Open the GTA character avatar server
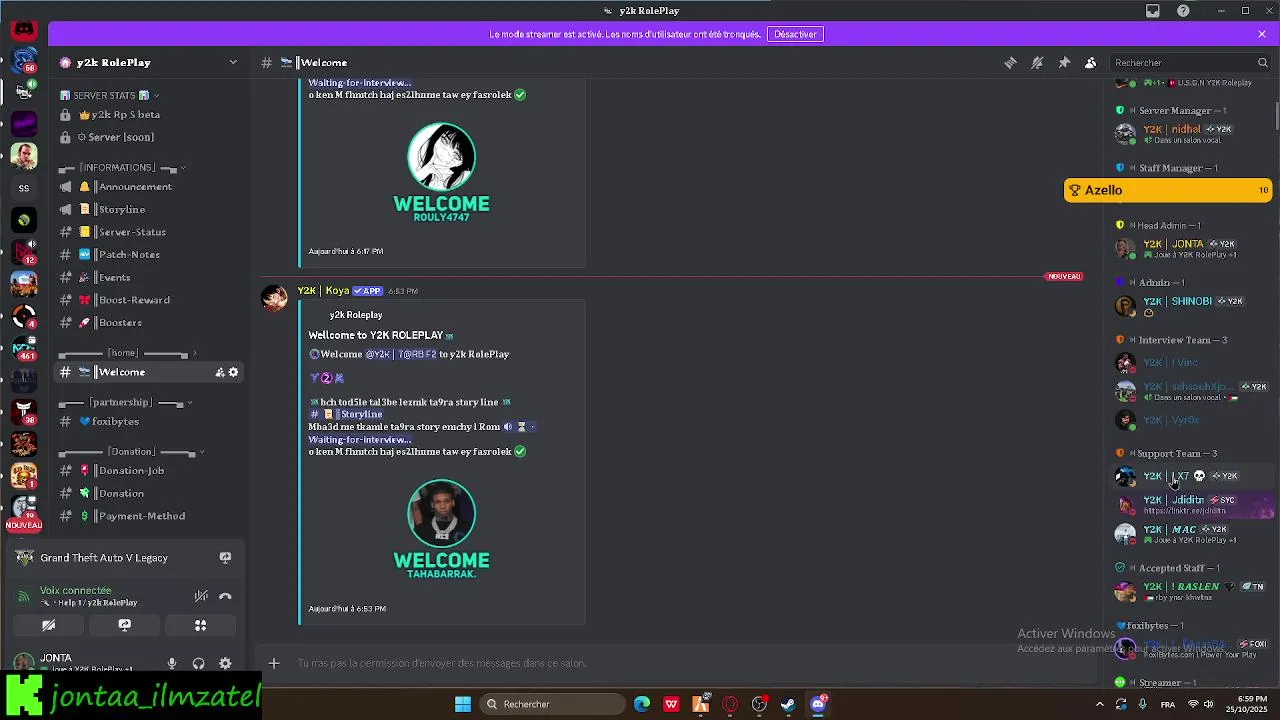 pos(24,156)
